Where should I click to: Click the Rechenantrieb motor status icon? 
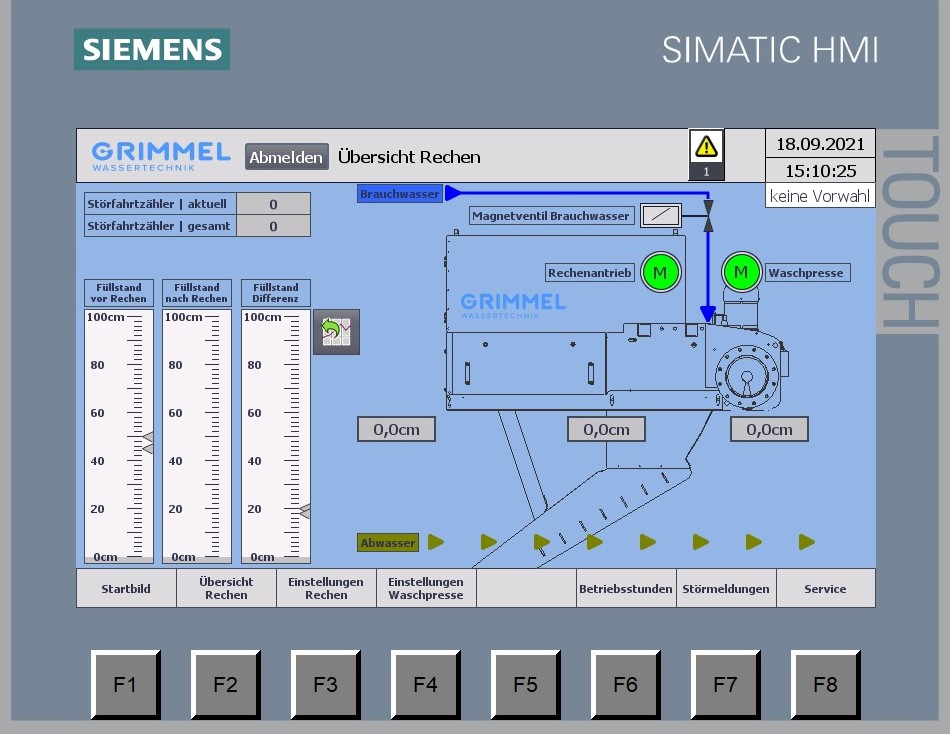[x=660, y=272]
